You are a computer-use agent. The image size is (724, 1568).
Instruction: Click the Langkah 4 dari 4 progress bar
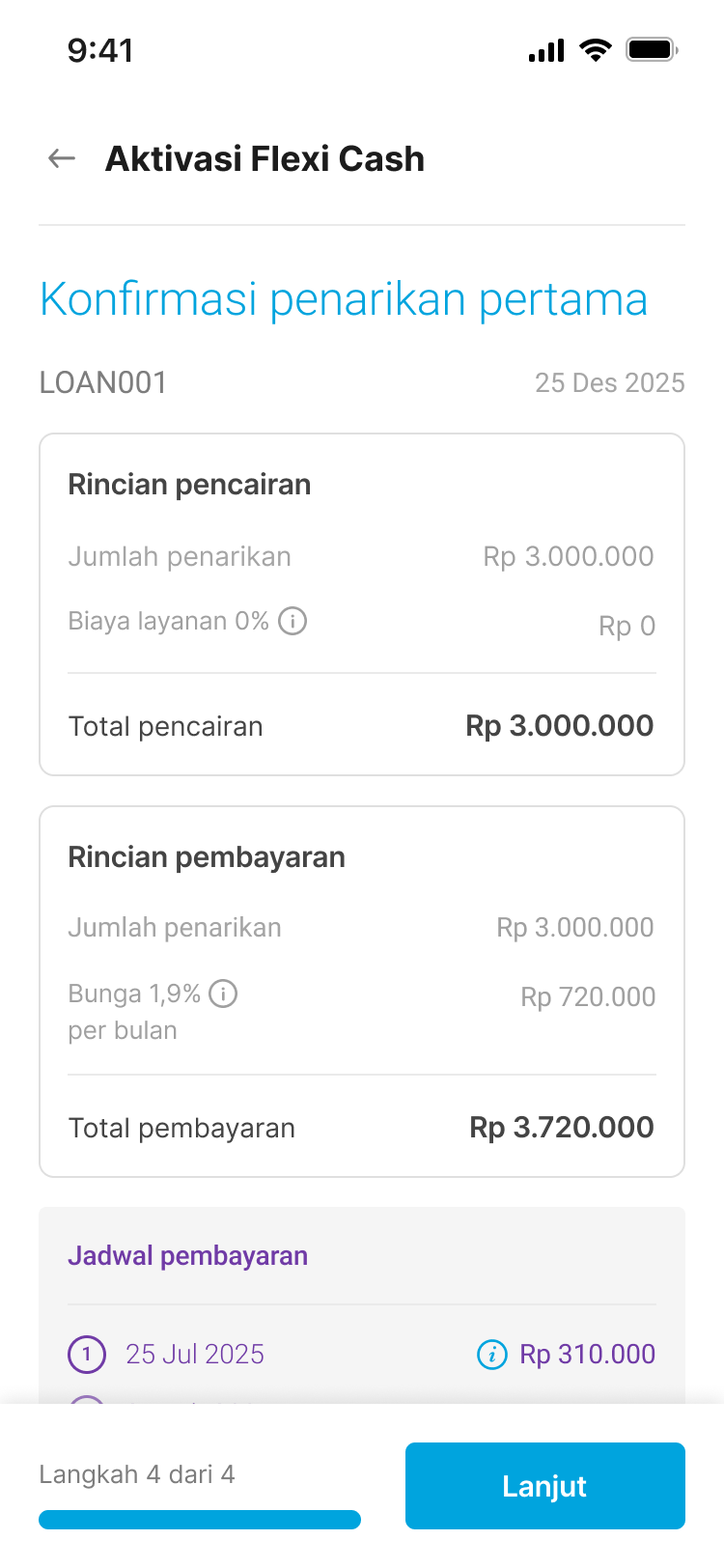tap(200, 1520)
